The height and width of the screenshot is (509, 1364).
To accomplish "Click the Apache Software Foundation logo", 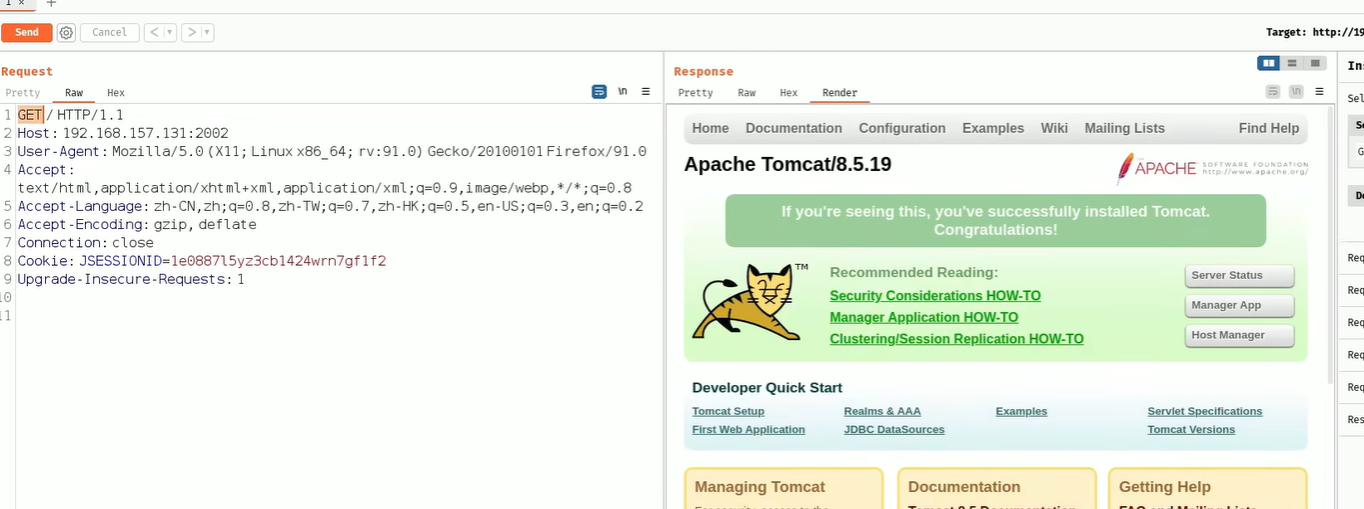I will pyautogui.click(x=1212, y=167).
